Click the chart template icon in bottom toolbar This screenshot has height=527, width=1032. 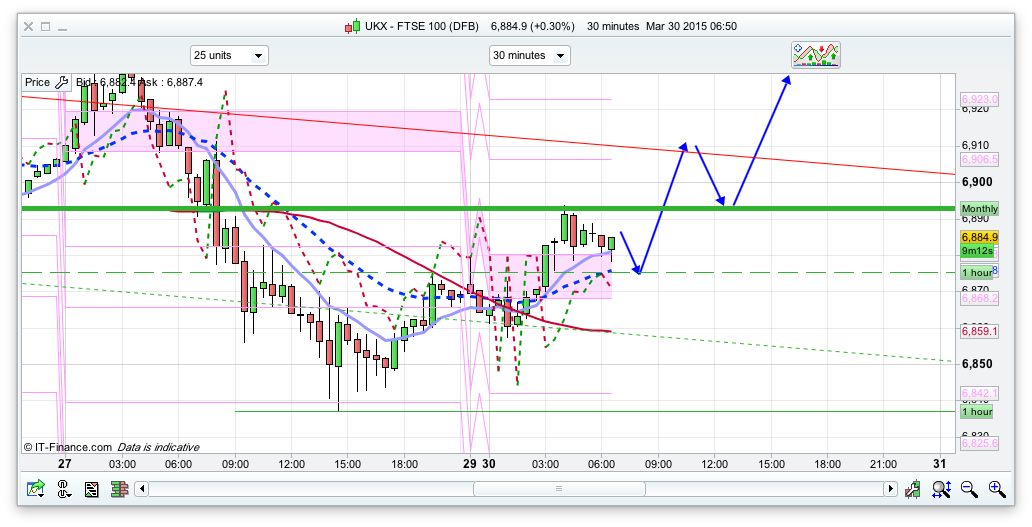[92, 489]
